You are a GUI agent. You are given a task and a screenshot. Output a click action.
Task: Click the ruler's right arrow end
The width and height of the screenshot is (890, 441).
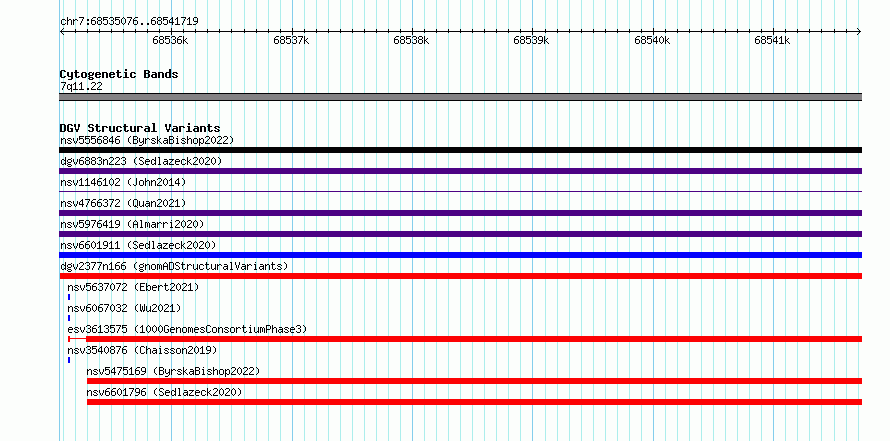pos(859,32)
